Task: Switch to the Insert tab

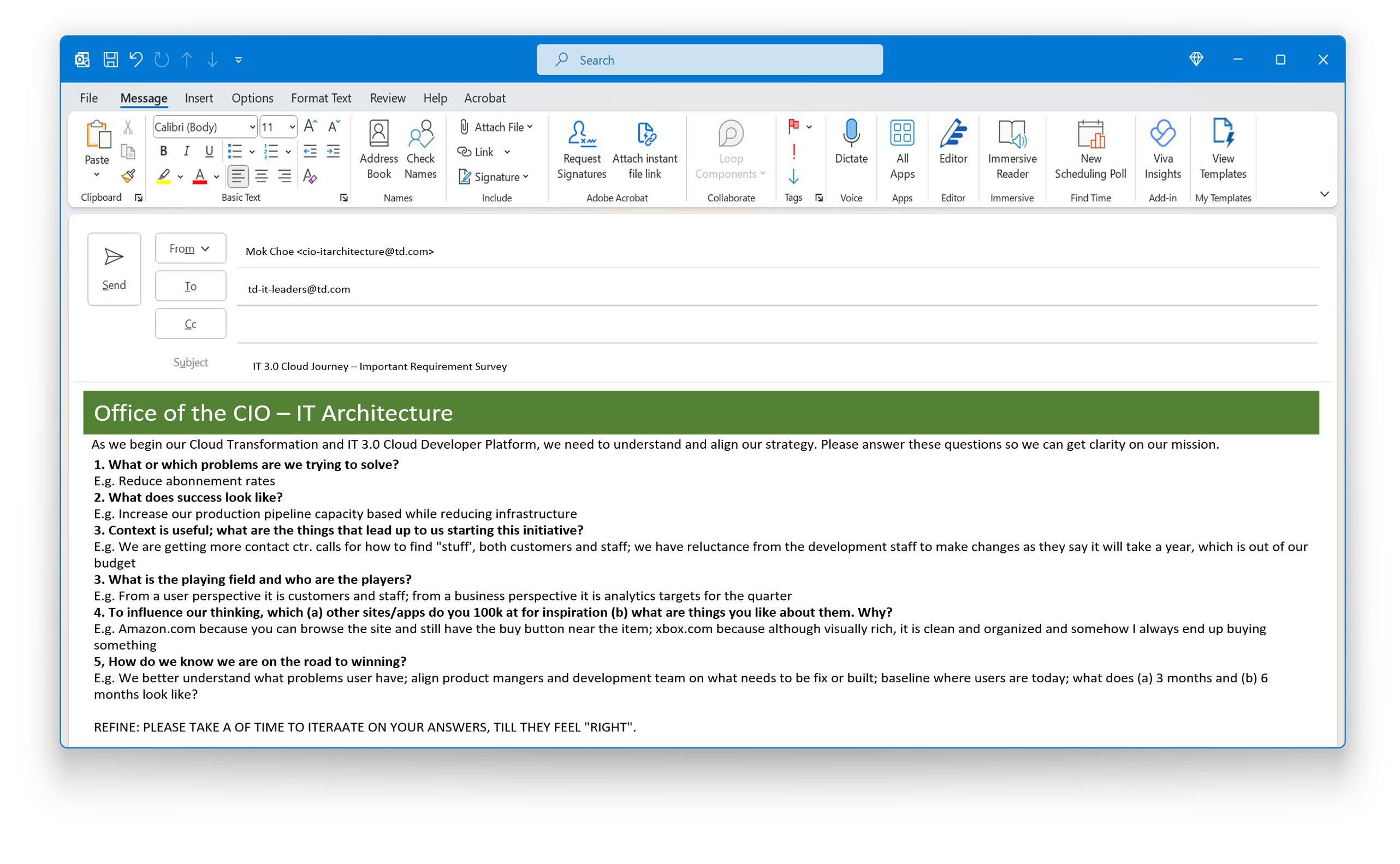Action: coord(198,98)
